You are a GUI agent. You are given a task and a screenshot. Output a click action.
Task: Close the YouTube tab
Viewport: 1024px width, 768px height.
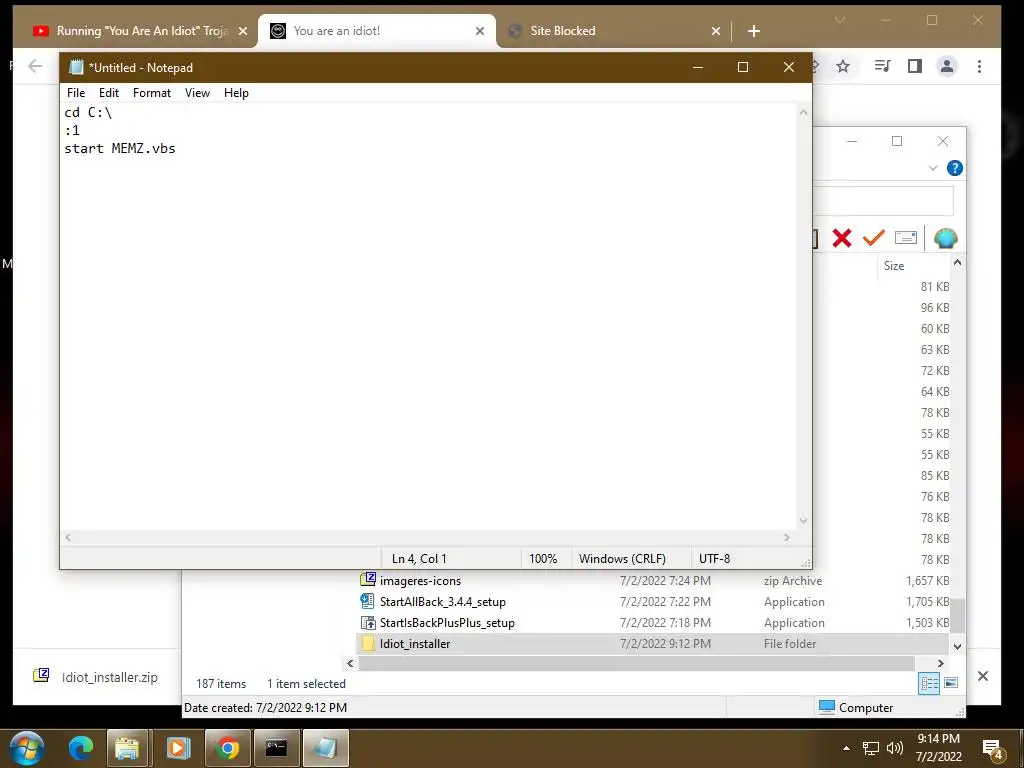point(243,31)
